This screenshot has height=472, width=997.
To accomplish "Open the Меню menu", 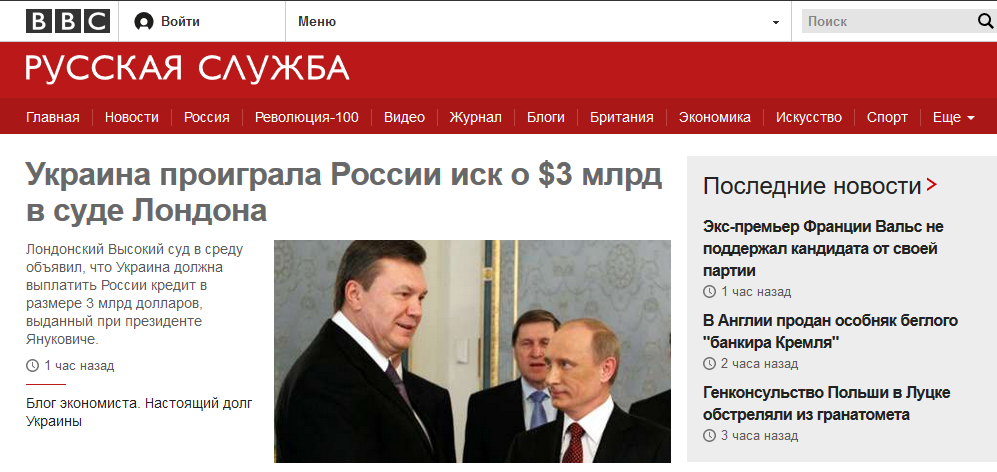I will pos(317,22).
